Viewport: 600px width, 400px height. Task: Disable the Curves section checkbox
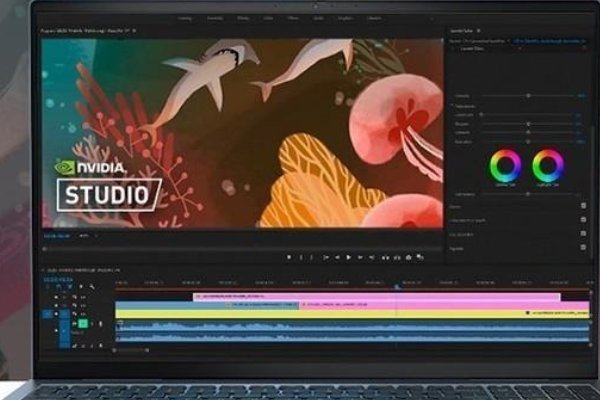coord(583,205)
